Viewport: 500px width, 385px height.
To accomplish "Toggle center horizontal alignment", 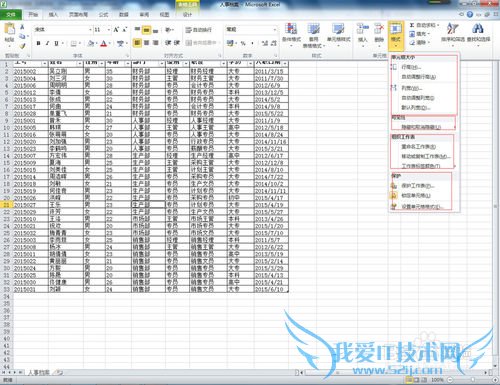I will tap(146, 43).
